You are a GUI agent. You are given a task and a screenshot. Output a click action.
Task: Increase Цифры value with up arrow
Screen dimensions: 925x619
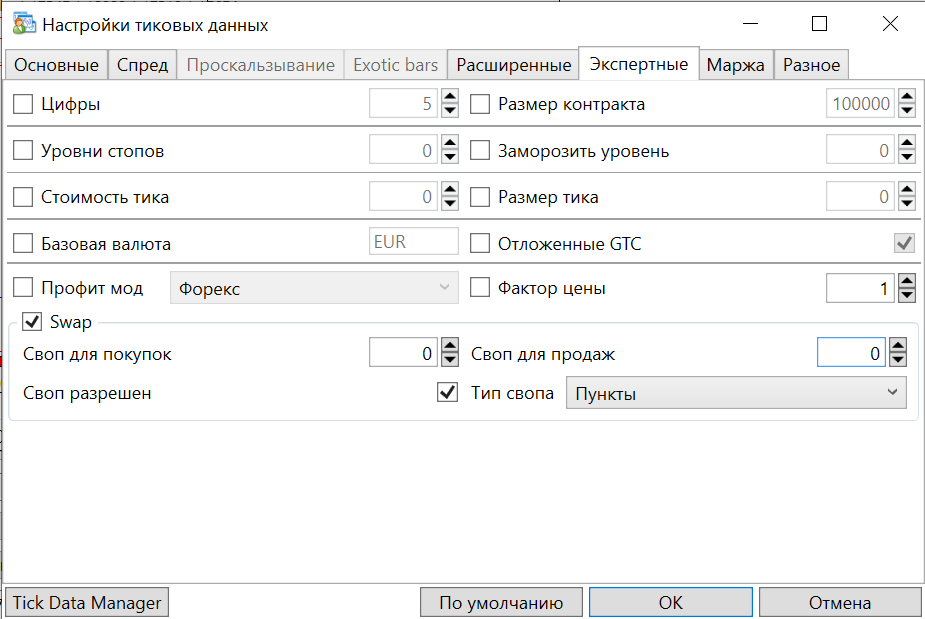point(450,96)
